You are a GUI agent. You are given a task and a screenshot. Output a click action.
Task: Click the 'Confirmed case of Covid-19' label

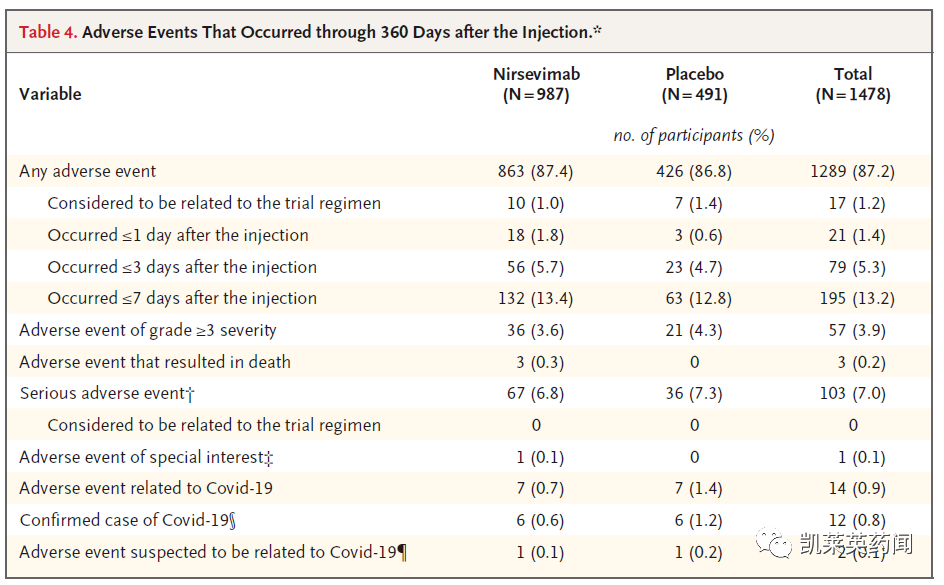(x=128, y=520)
